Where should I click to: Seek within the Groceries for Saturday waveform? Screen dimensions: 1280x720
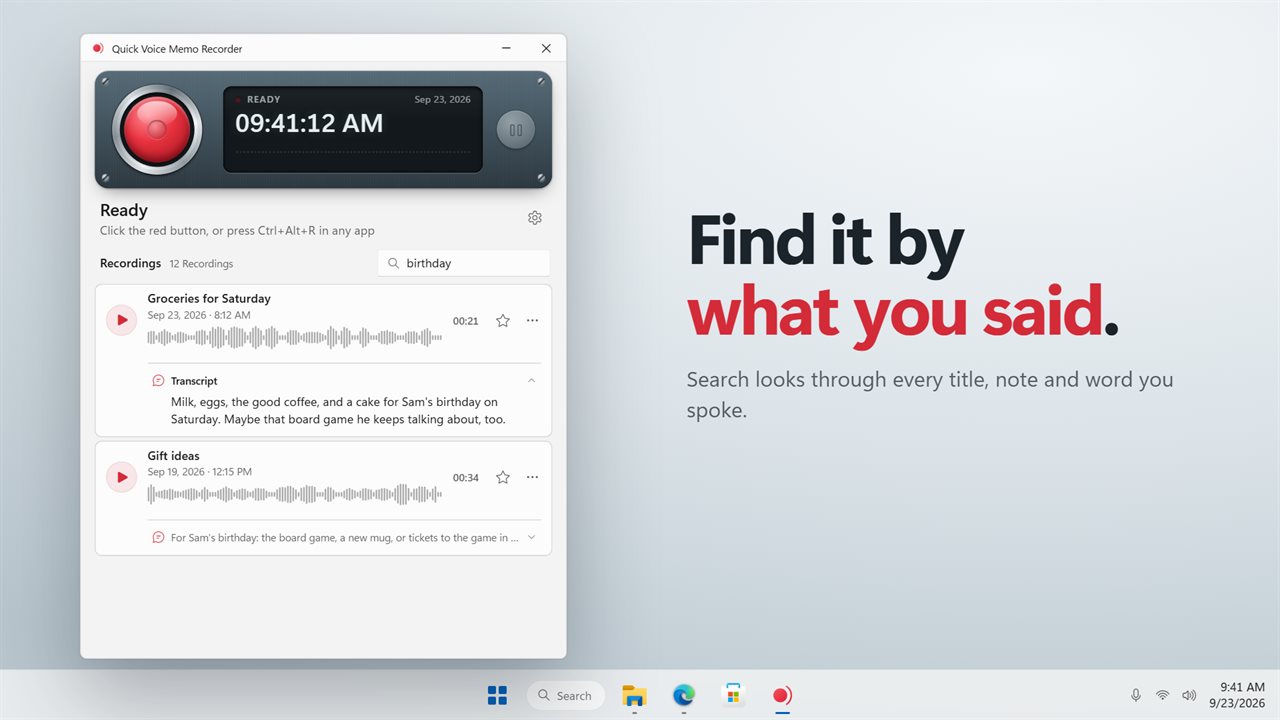(295, 337)
